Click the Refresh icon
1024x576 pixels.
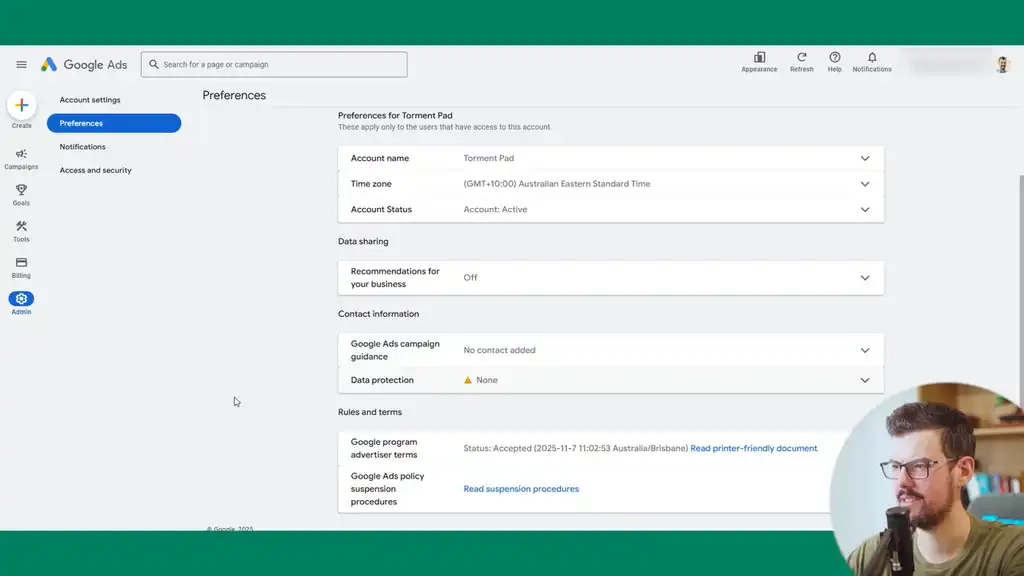[x=801, y=58]
